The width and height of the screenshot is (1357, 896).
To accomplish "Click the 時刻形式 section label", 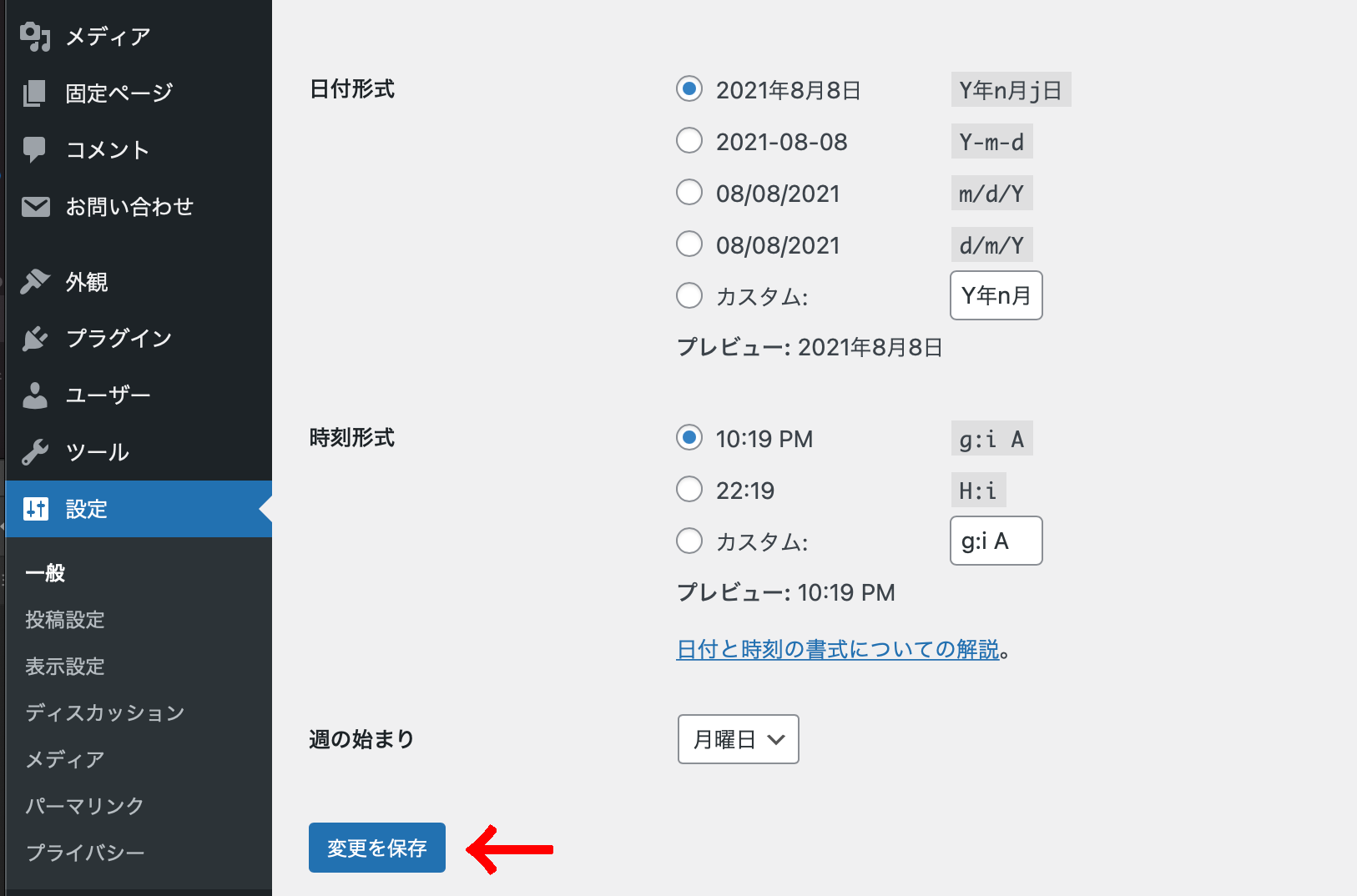I will point(352,438).
